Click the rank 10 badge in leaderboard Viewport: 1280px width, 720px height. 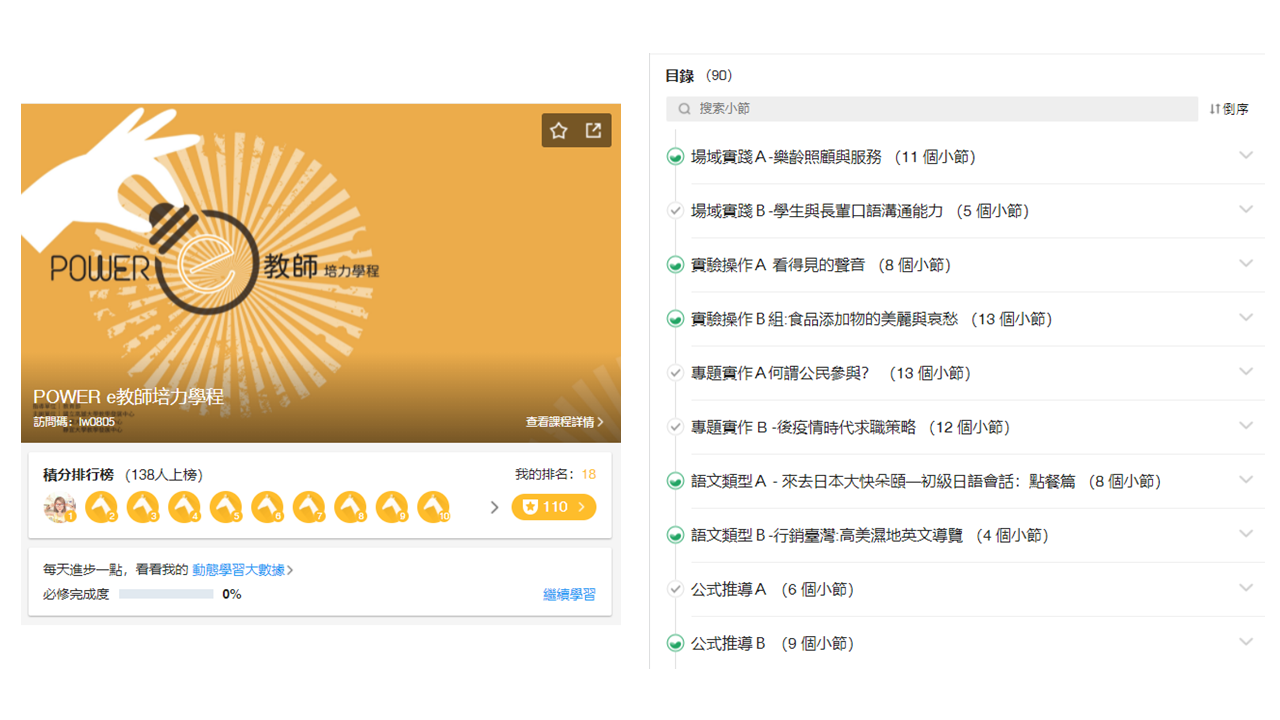(x=433, y=508)
